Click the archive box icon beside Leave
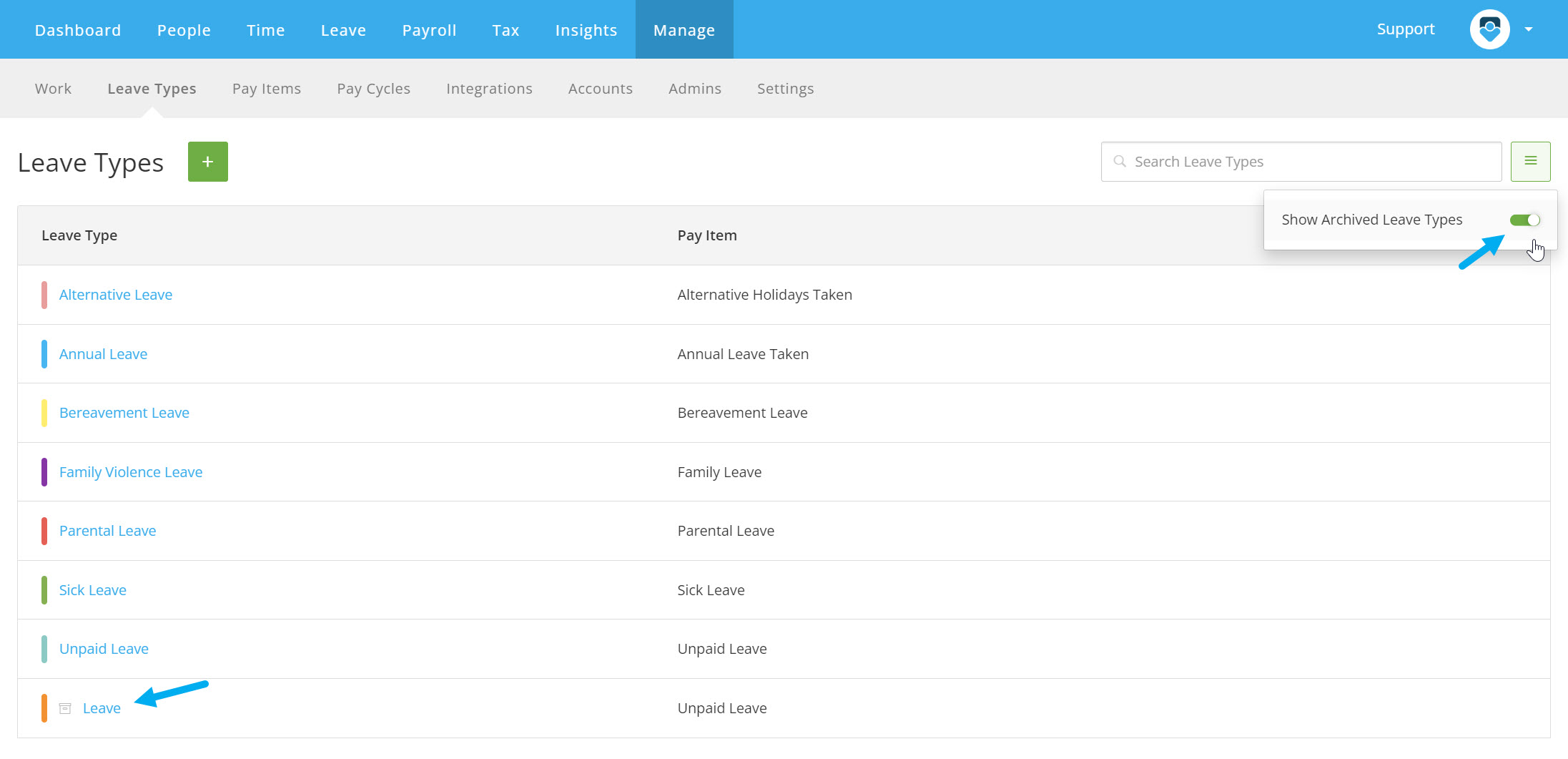Screen dimensions: 1568x759 65,708
